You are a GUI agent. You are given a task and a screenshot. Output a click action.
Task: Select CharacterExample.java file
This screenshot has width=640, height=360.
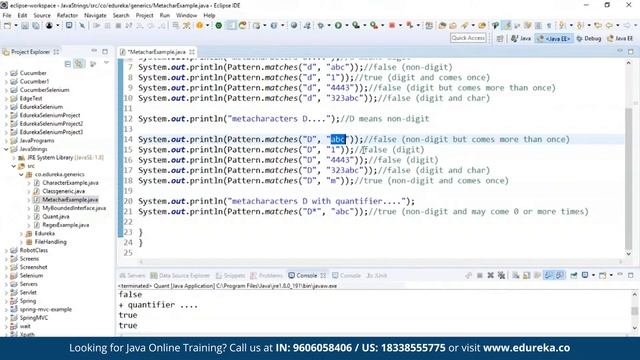tap(70, 183)
